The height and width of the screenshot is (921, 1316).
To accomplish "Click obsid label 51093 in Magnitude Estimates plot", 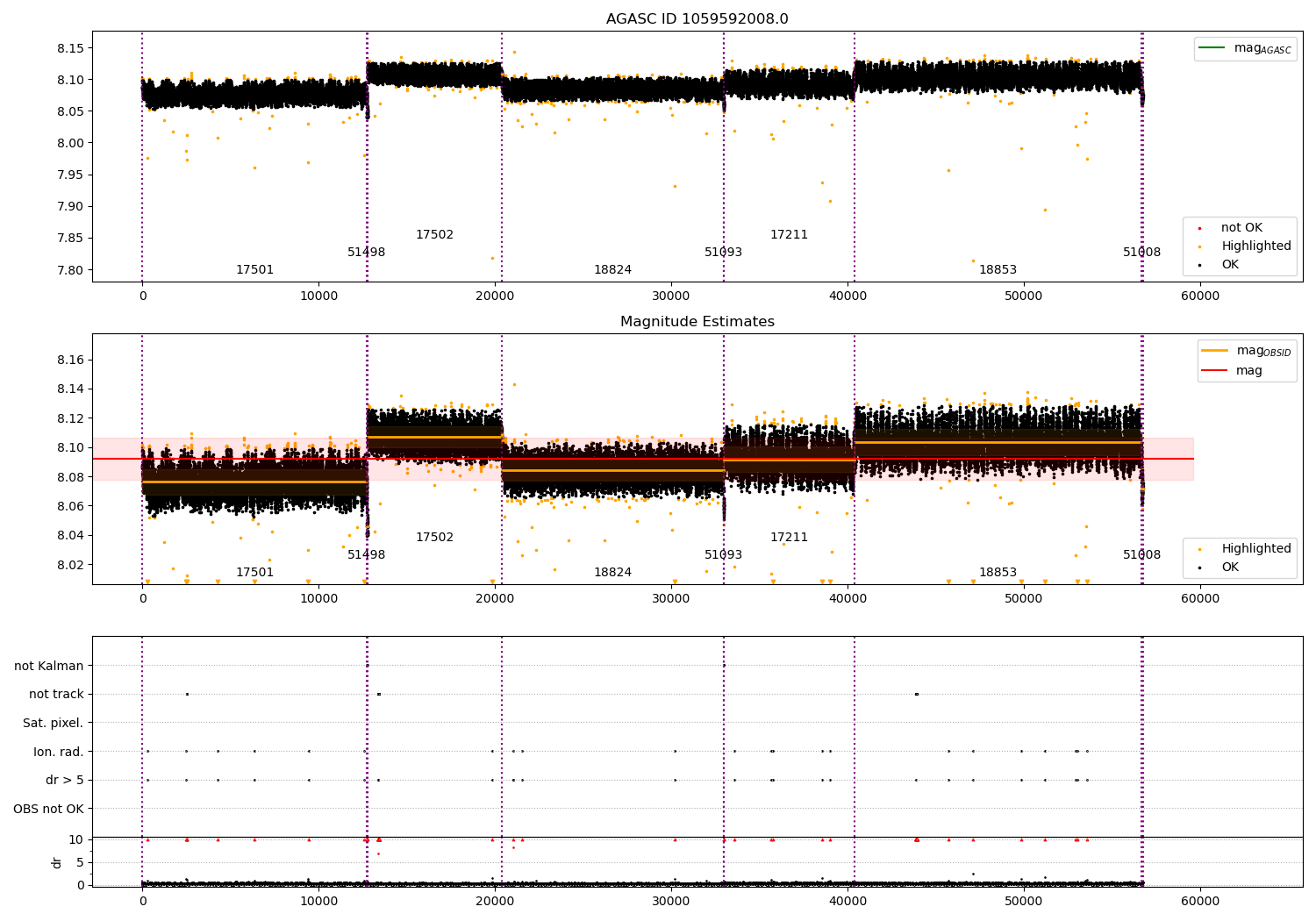I will coord(724,555).
